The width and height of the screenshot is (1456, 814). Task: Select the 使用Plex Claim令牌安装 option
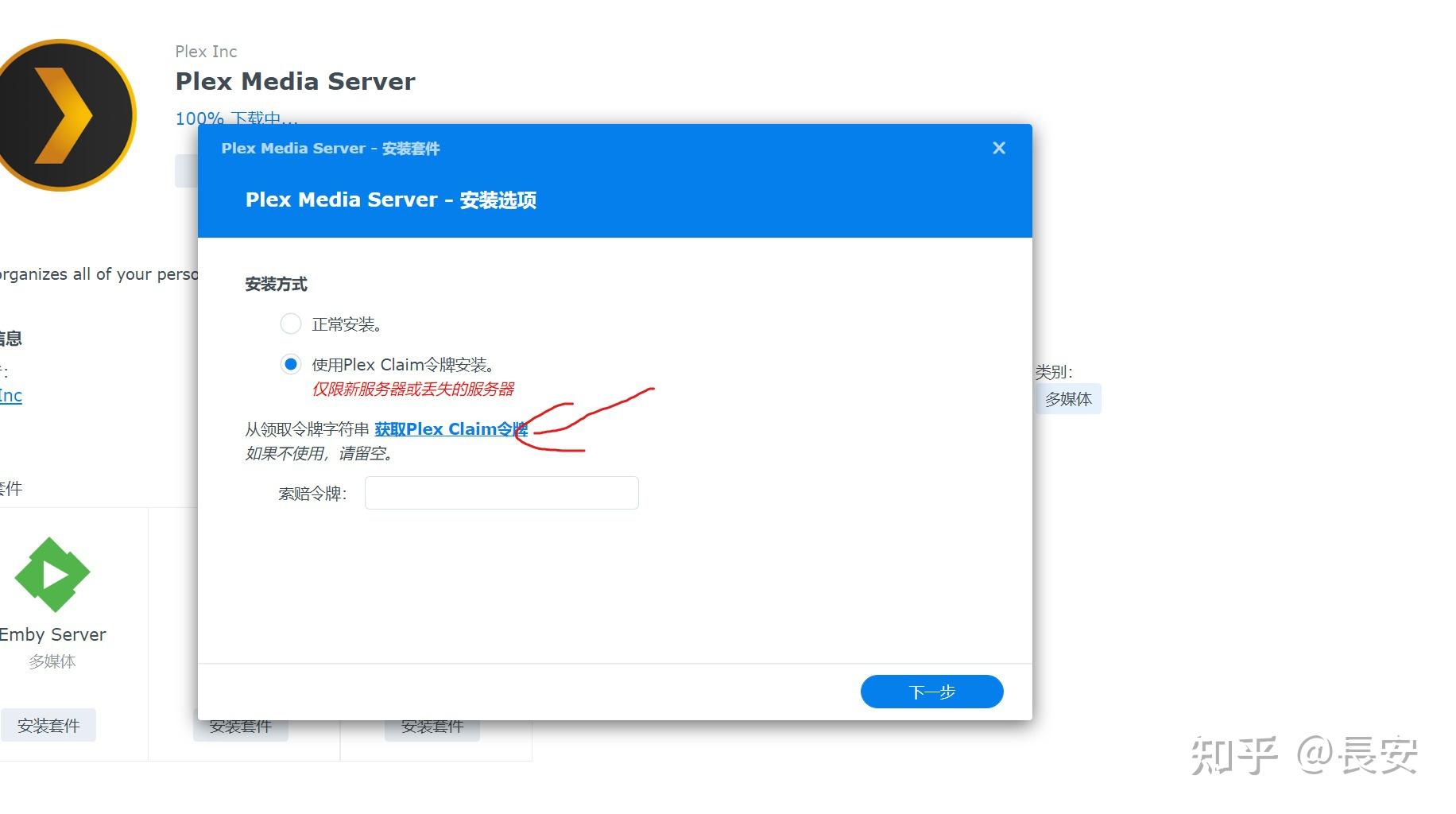(291, 363)
